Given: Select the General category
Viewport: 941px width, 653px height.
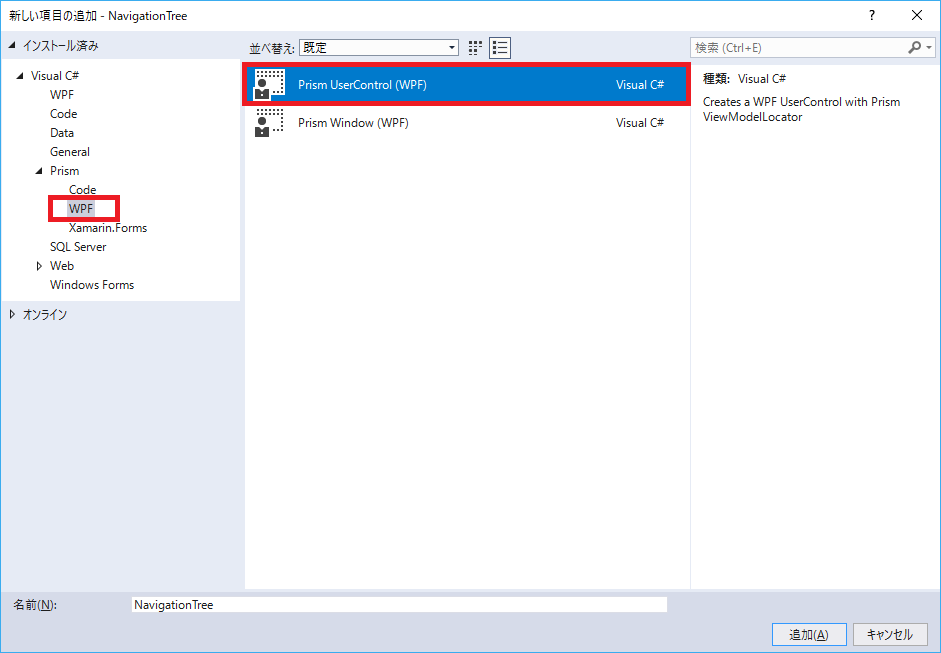Looking at the screenshot, I should (70, 152).
